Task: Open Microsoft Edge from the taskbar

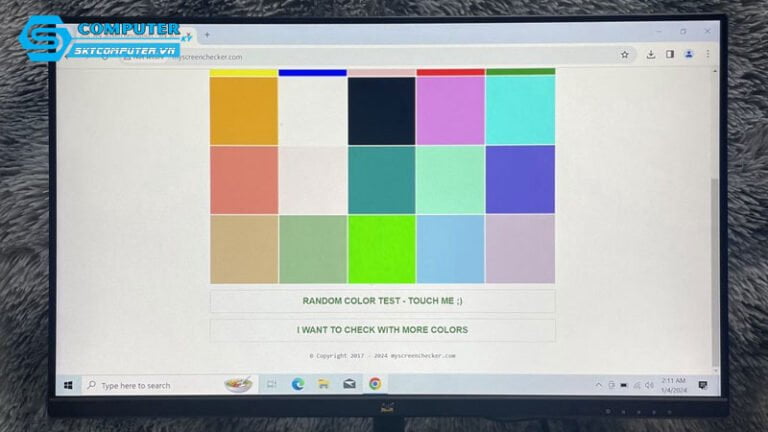Action: 297,384
